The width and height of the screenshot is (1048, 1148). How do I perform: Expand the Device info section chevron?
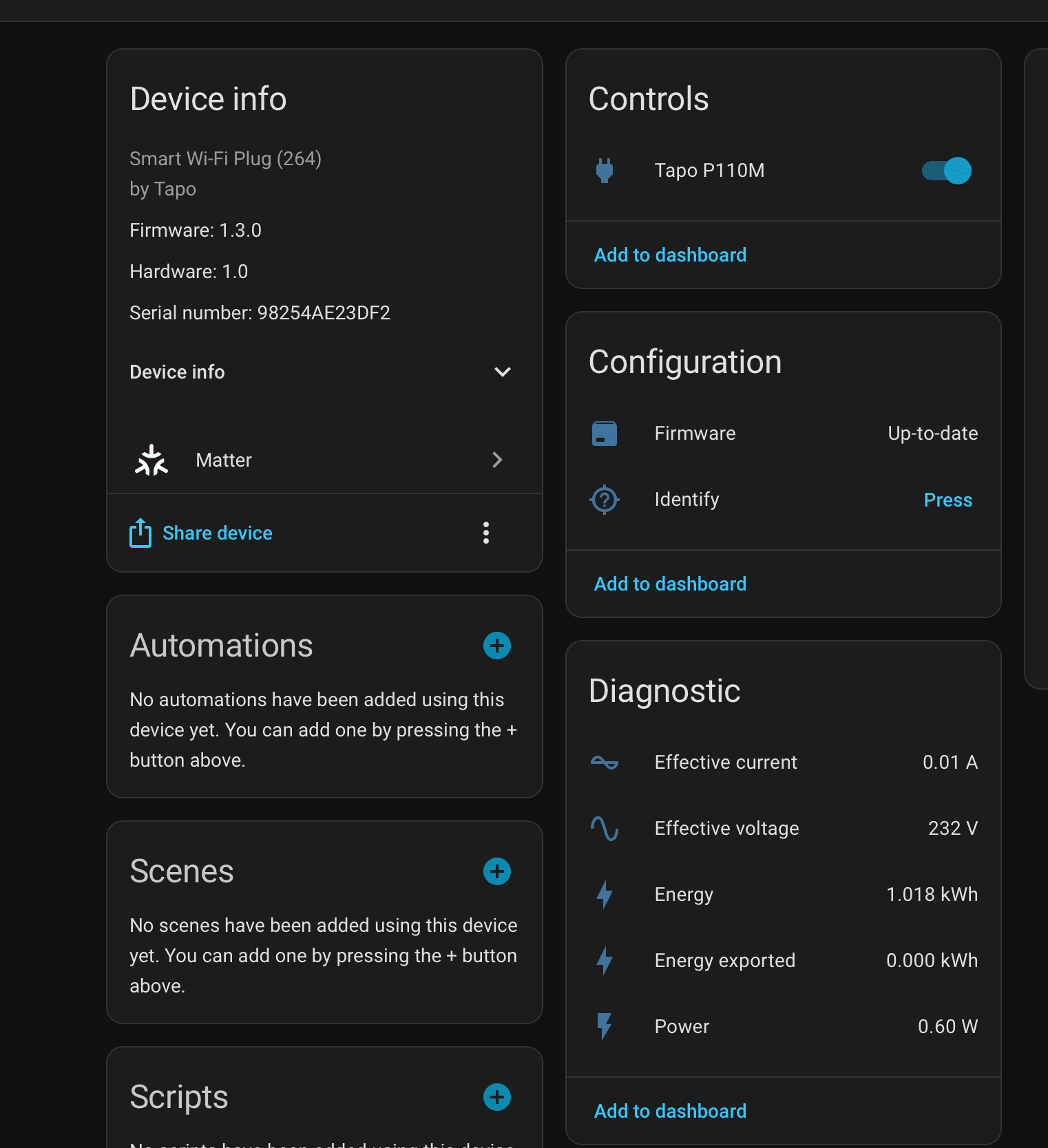click(x=503, y=372)
